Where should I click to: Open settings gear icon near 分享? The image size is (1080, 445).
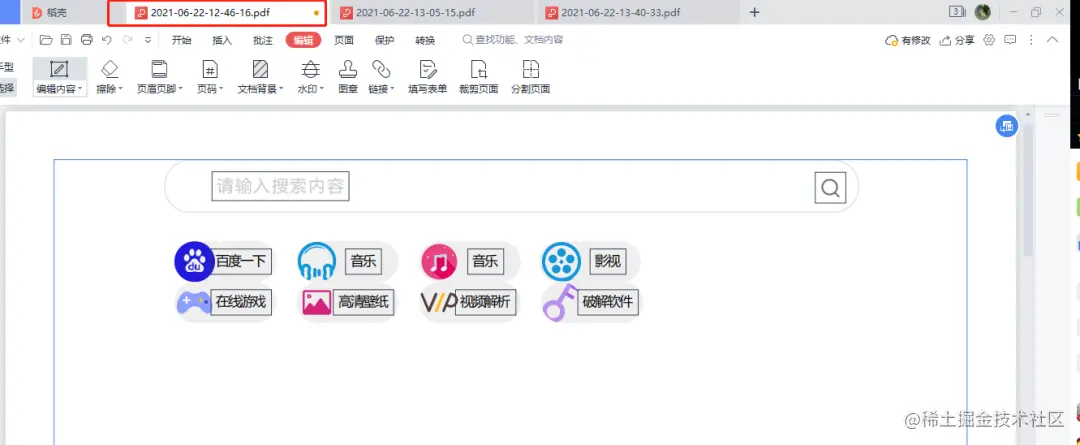tap(989, 40)
